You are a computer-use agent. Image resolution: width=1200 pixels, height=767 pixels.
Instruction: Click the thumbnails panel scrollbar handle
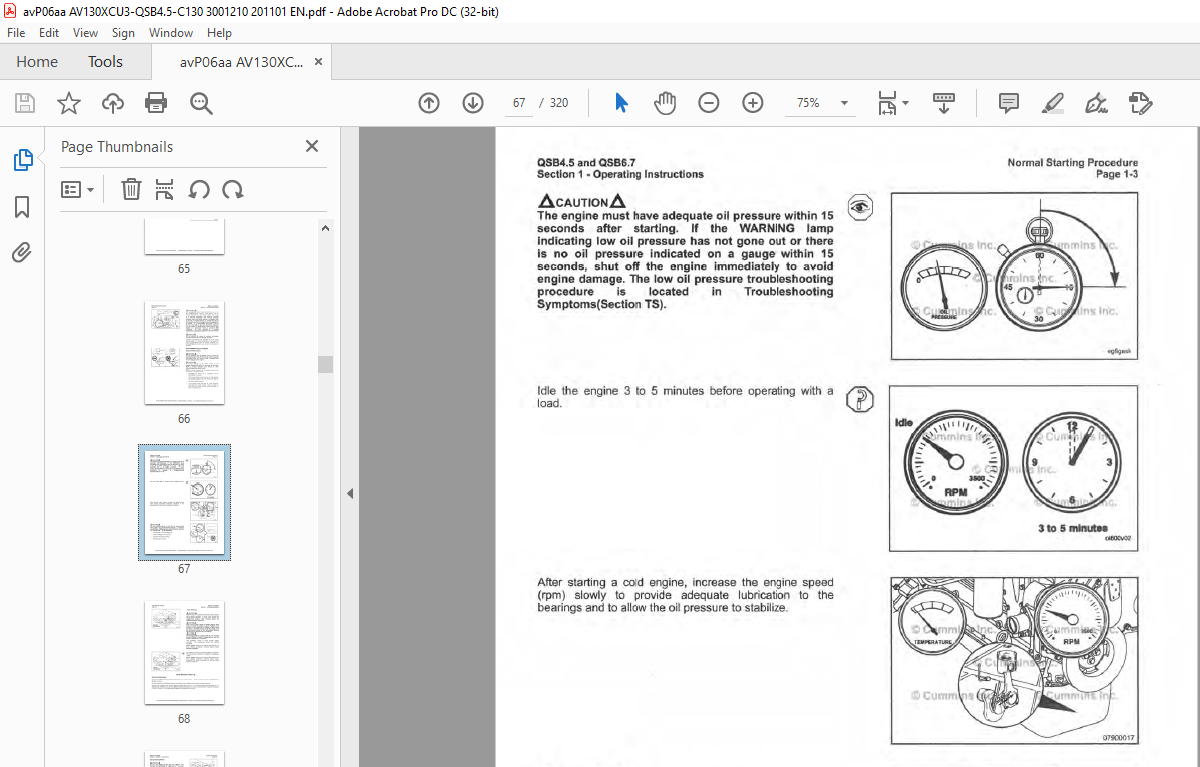pyautogui.click(x=325, y=364)
